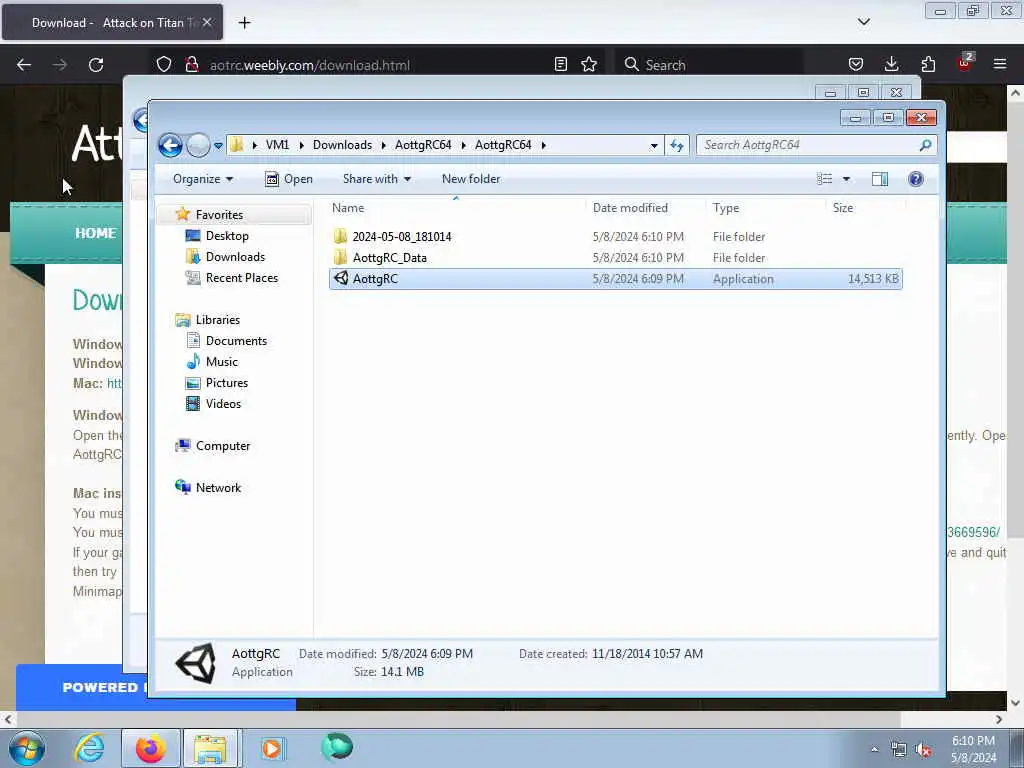The height and width of the screenshot is (768, 1024).
Task: Click the Firefox URL address field
Action: coord(376,65)
